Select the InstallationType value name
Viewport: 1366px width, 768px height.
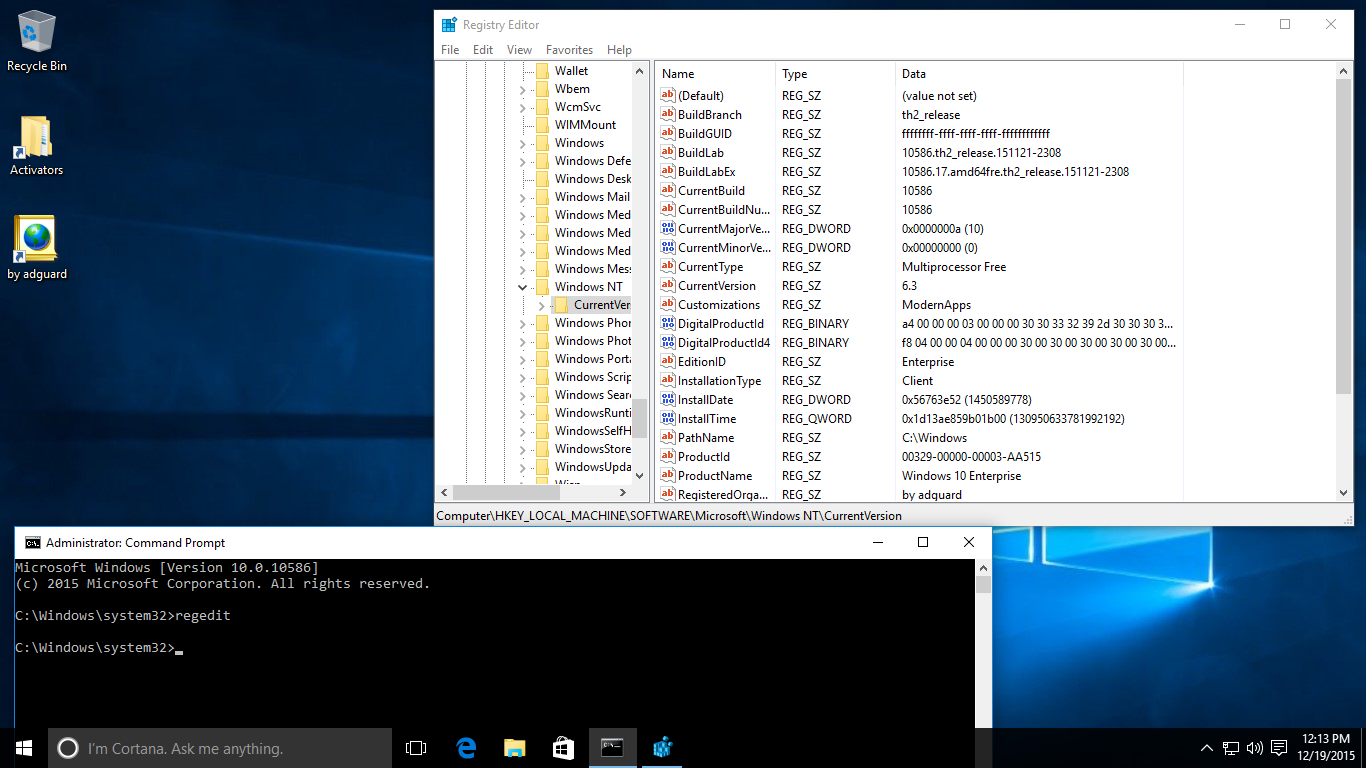pyautogui.click(x=720, y=381)
